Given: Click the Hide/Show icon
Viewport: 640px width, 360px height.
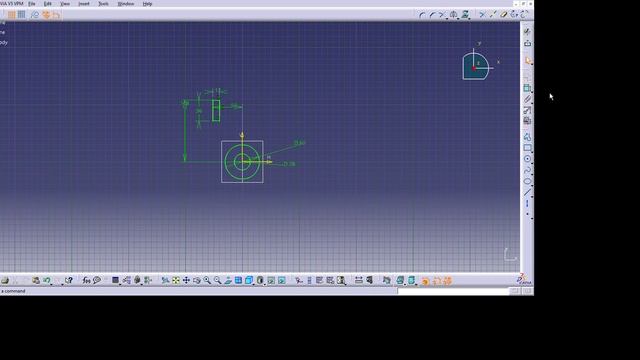Looking at the screenshot, I should [x=271, y=280].
